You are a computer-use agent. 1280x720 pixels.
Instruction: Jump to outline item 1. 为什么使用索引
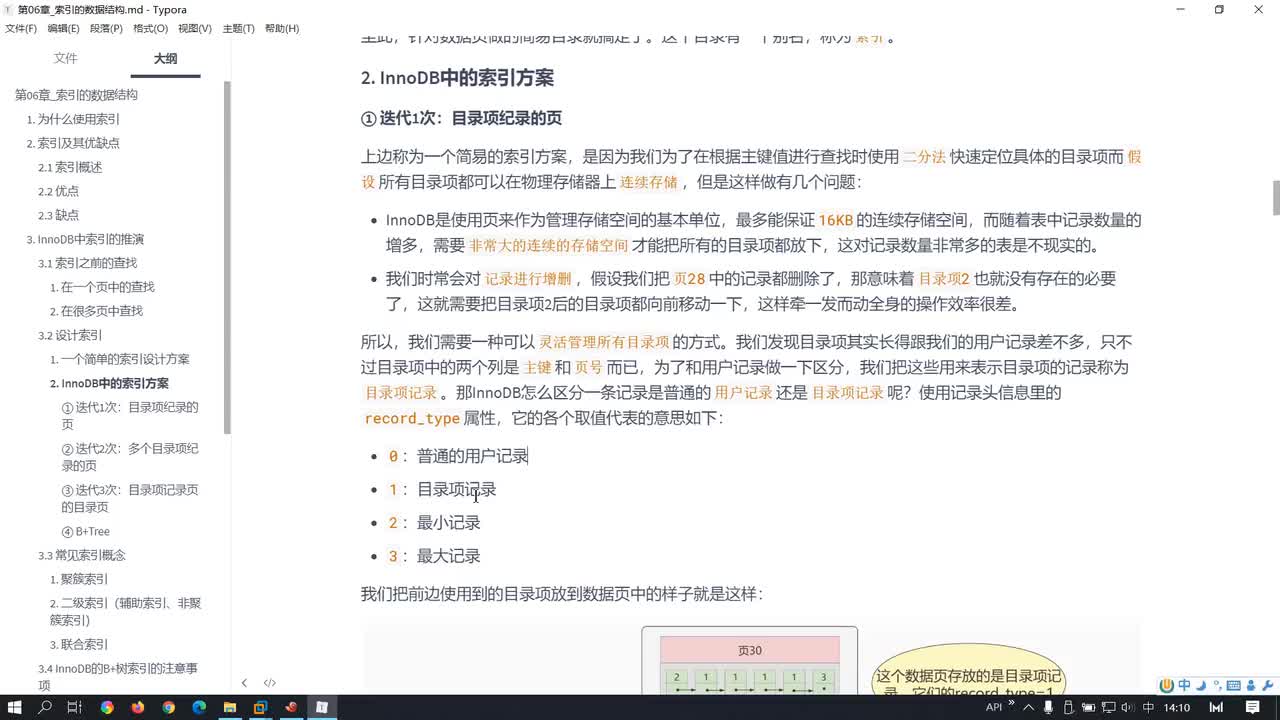(73, 119)
